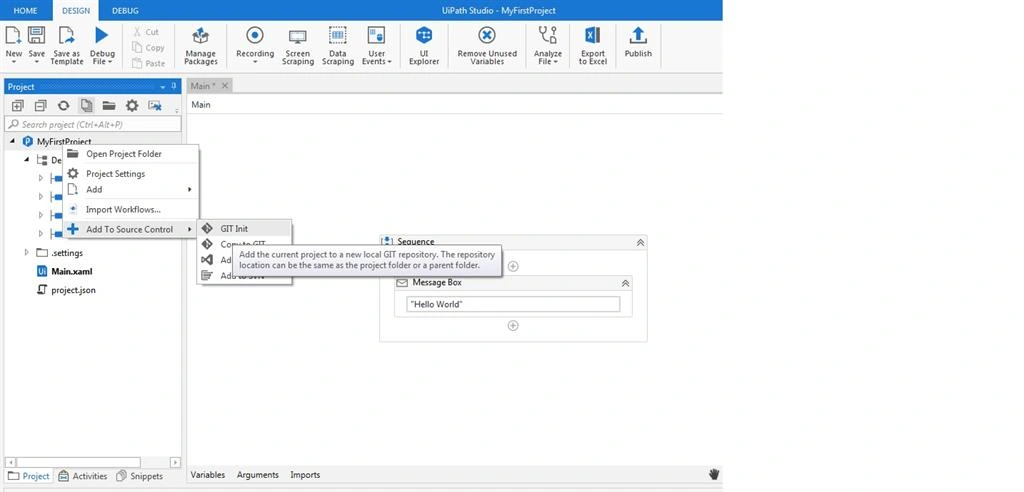The image size is (1024, 492).
Task: Open the Add submenu in context menu
Action: tap(131, 189)
